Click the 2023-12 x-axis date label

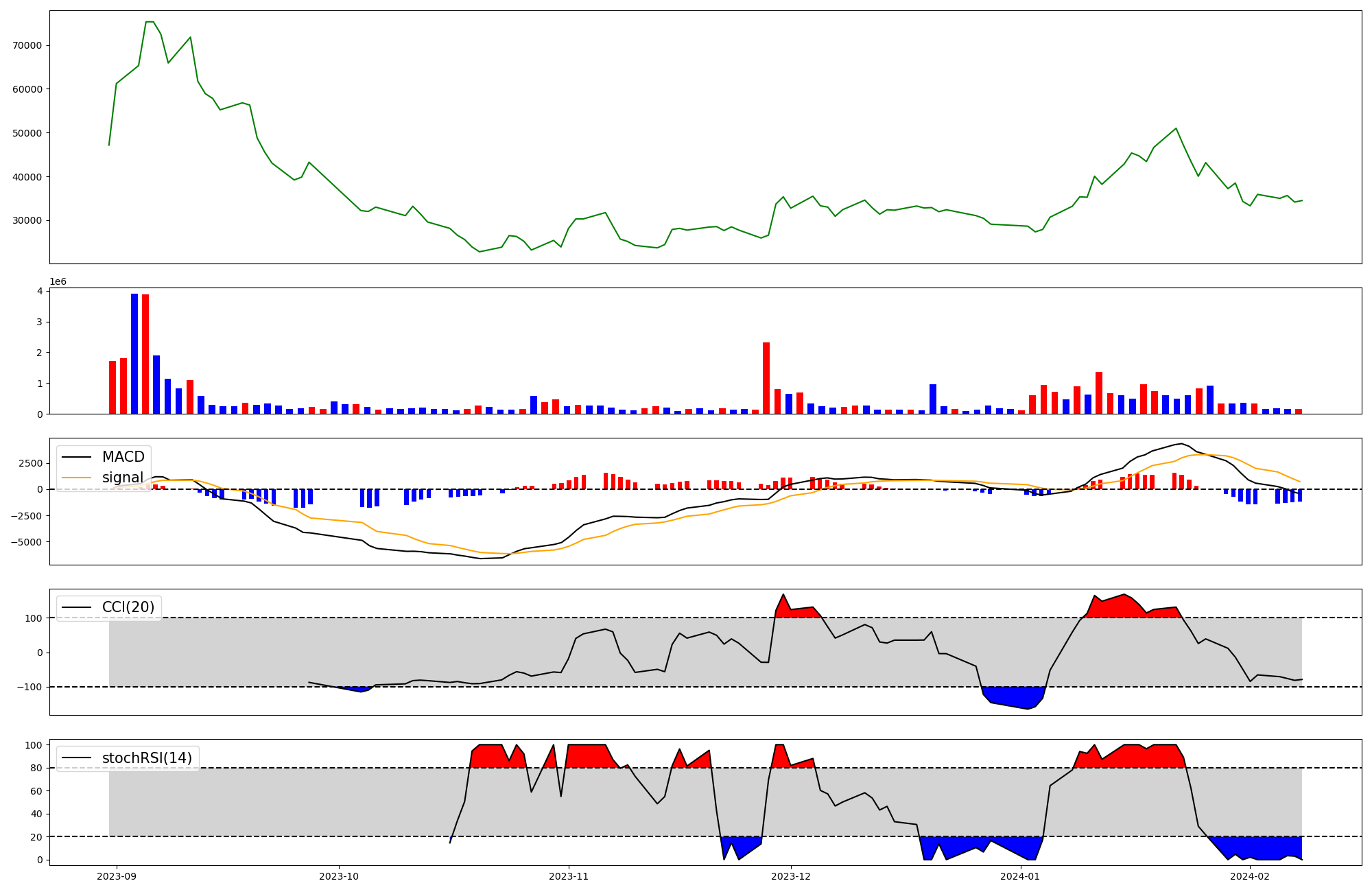point(791,876)
